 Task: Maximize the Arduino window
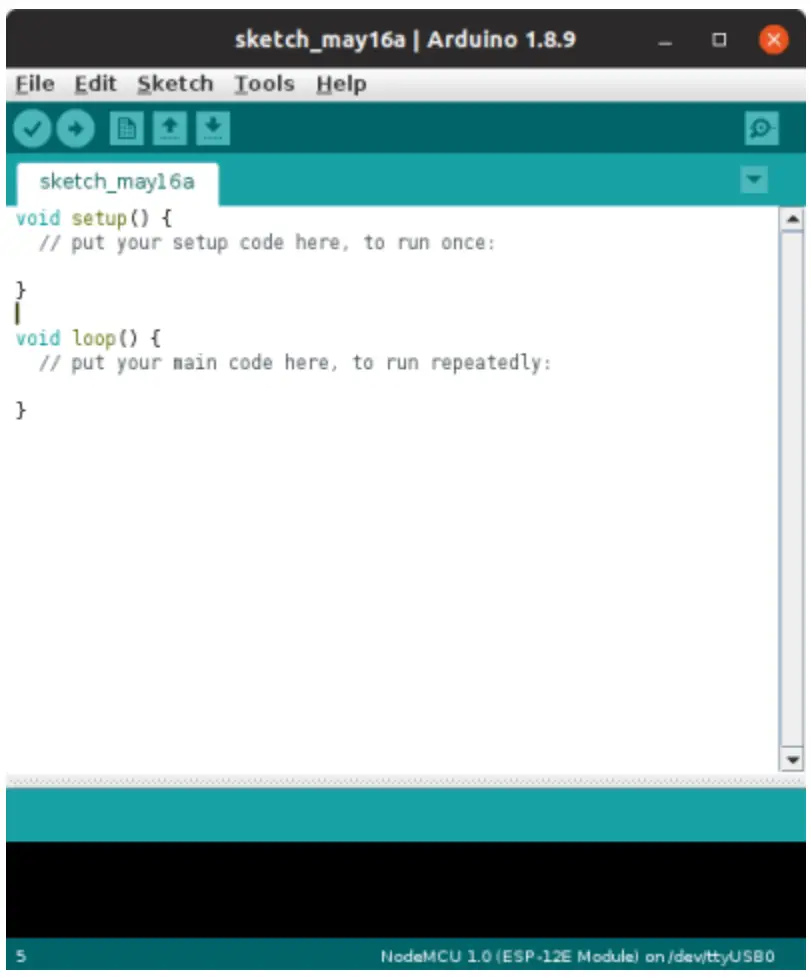(x=719, y=40)
